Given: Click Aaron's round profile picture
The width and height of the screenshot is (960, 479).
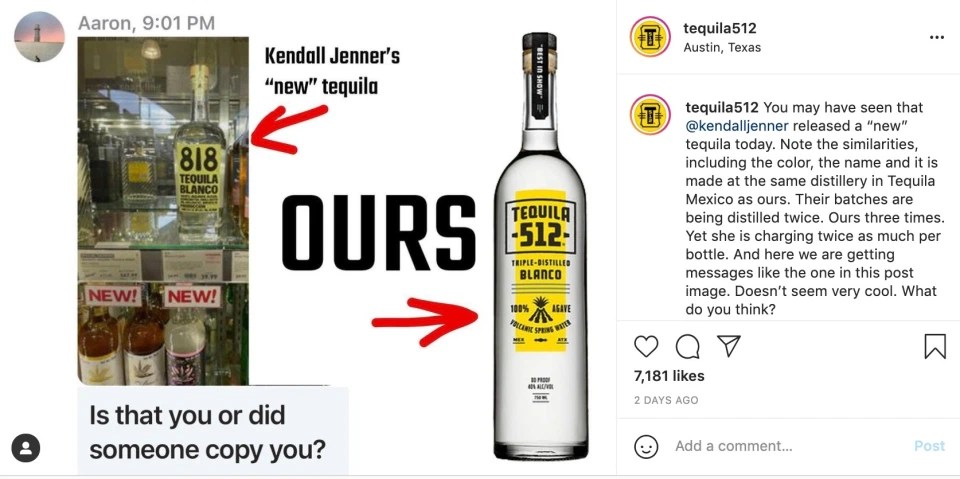Looking at the screenshot, I should [40, 37].
